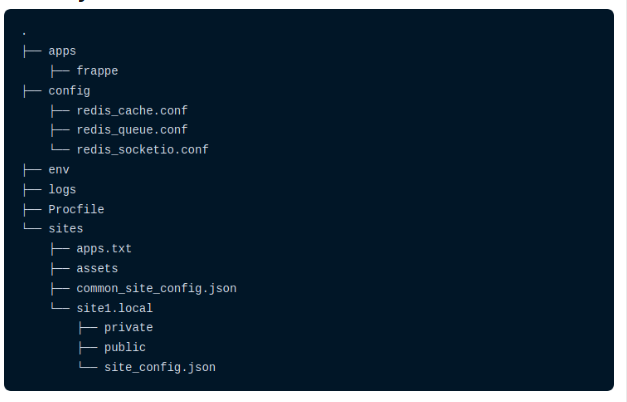Click the logs directory entry
Viewport: 627px width, 402px height.
(x=62, y=189)
